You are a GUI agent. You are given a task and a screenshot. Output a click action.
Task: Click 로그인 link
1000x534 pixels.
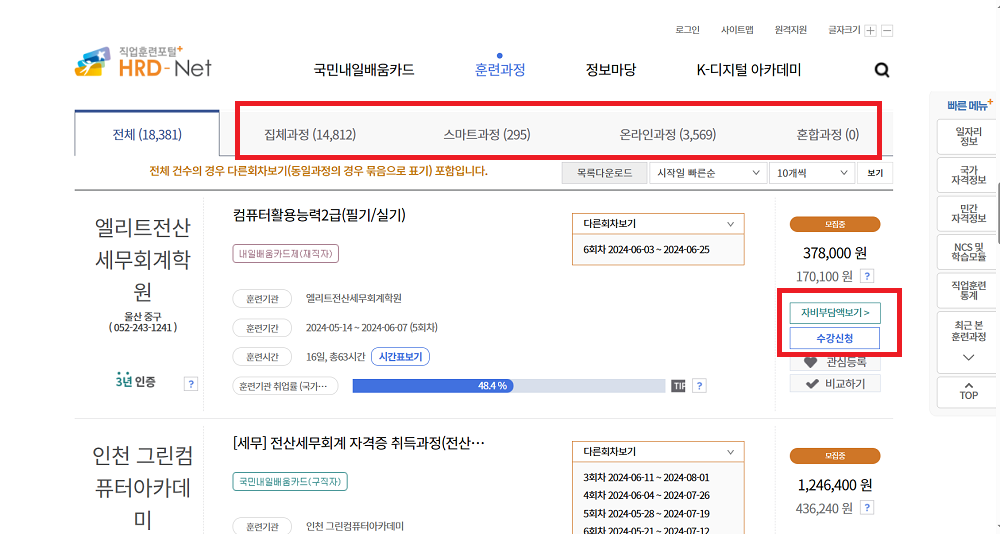pyautogui.click(x=688, y=30)
